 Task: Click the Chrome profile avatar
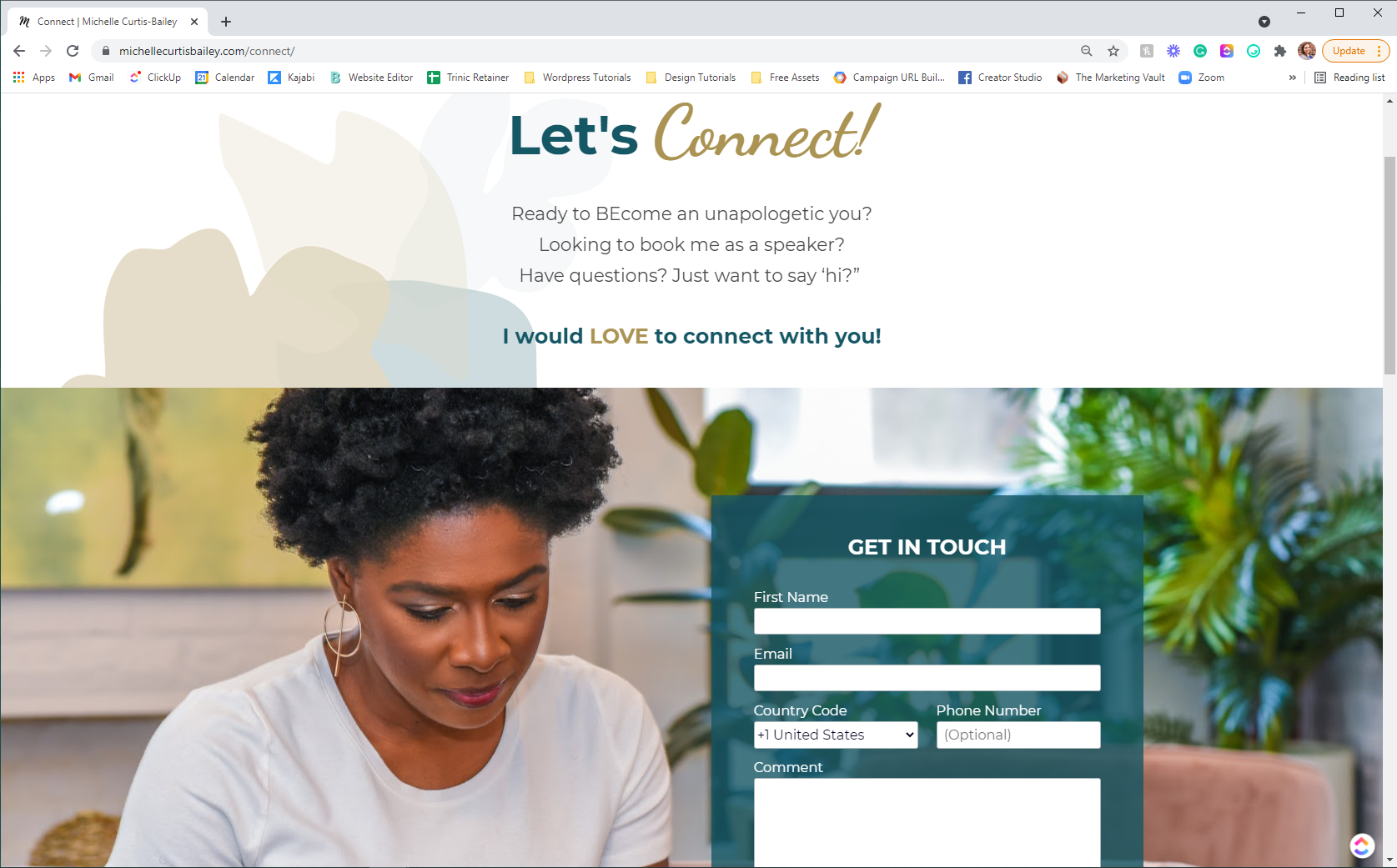[x=1307, y=51]
